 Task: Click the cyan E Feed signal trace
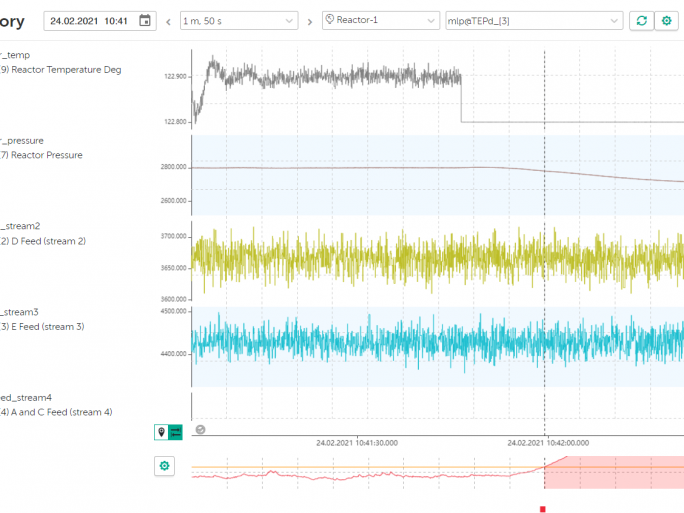click(436, 342)
